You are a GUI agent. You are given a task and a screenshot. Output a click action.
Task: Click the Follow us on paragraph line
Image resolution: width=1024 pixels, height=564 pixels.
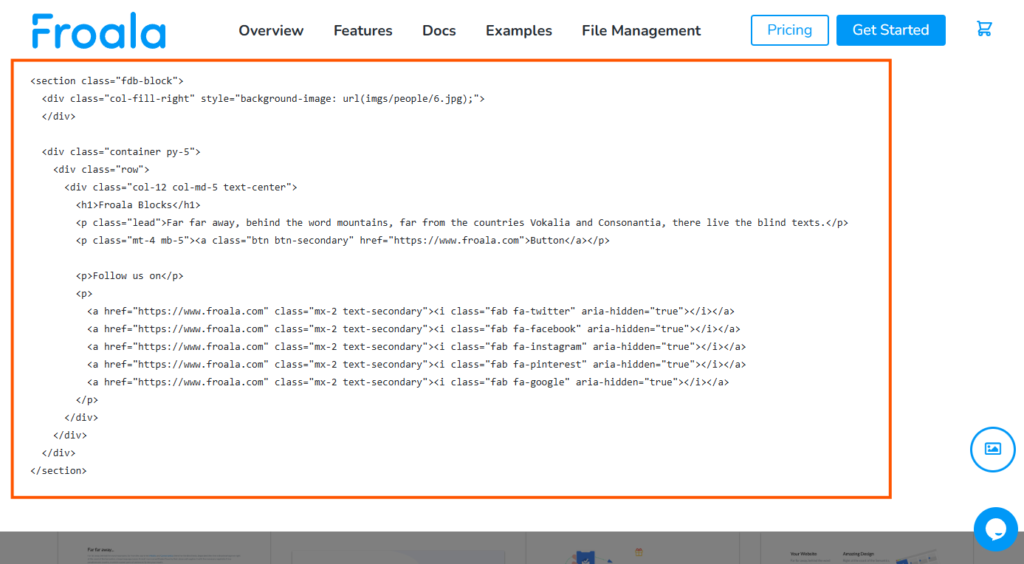tap(129, 275)
